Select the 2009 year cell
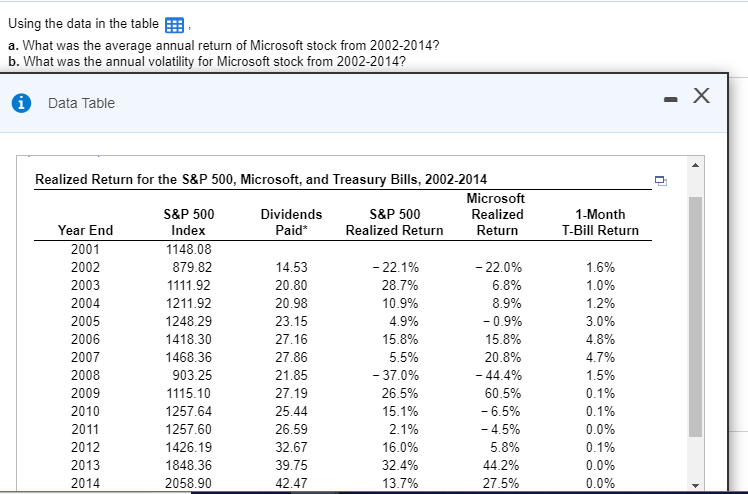This screenshot has width=748, height=494. [85, 393]
